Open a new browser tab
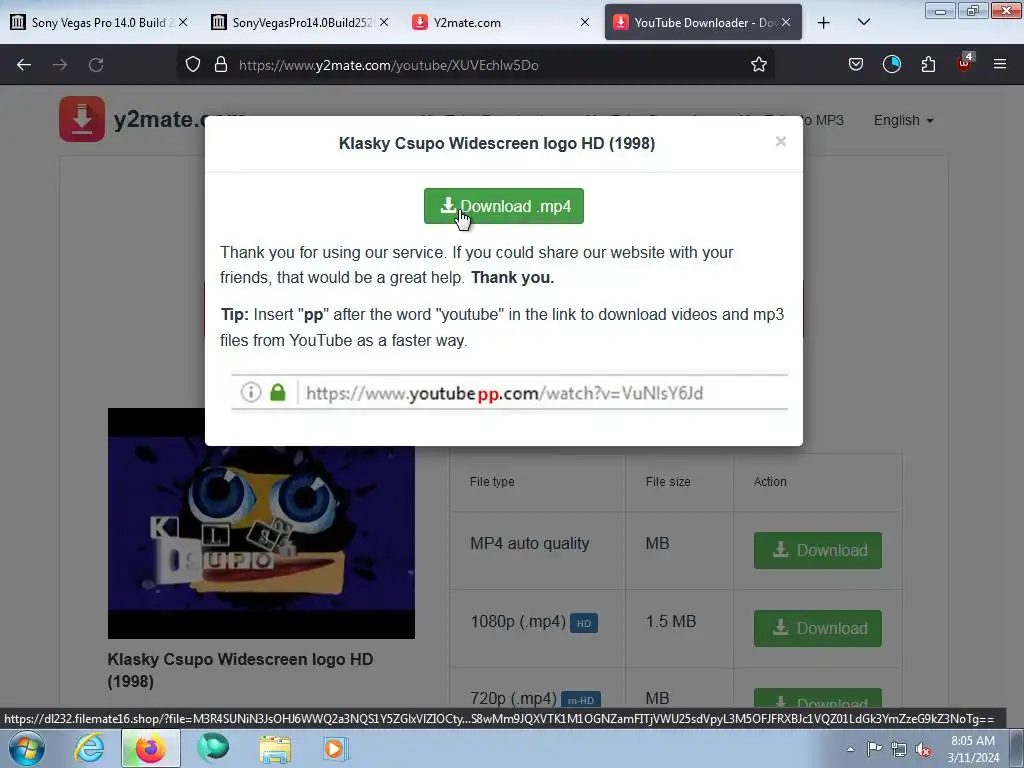This screenshot has width=1024, height=768. pos(824,23)
